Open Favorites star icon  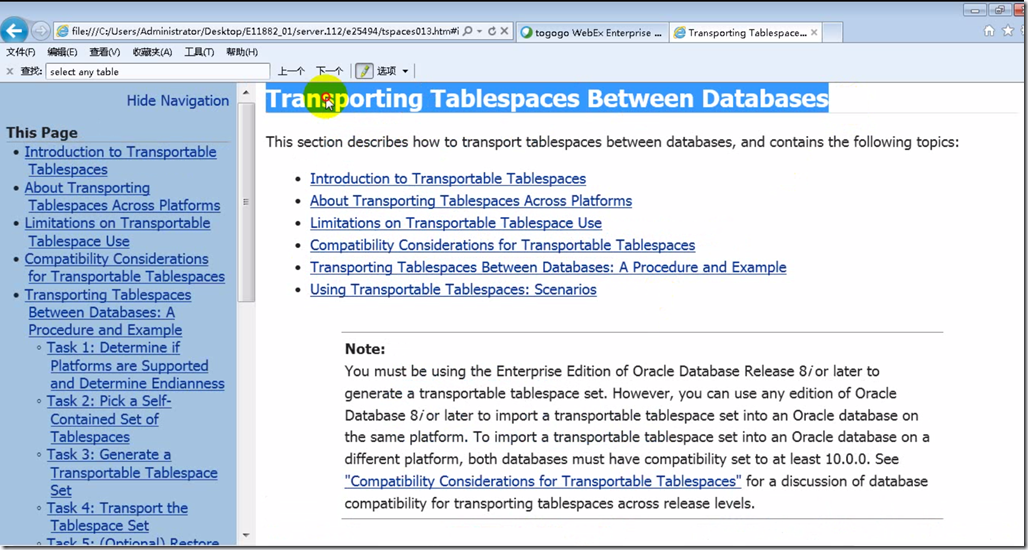coord(1008,31)
